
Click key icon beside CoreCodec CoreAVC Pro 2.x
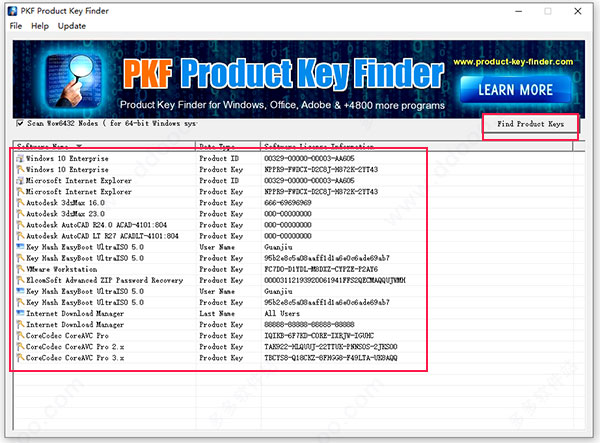click(x=20, y=347)
